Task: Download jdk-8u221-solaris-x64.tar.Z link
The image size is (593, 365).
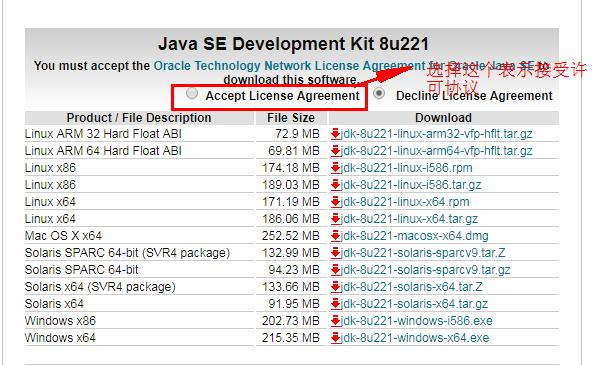Action: pyautogui.click(x=411, y=287)
